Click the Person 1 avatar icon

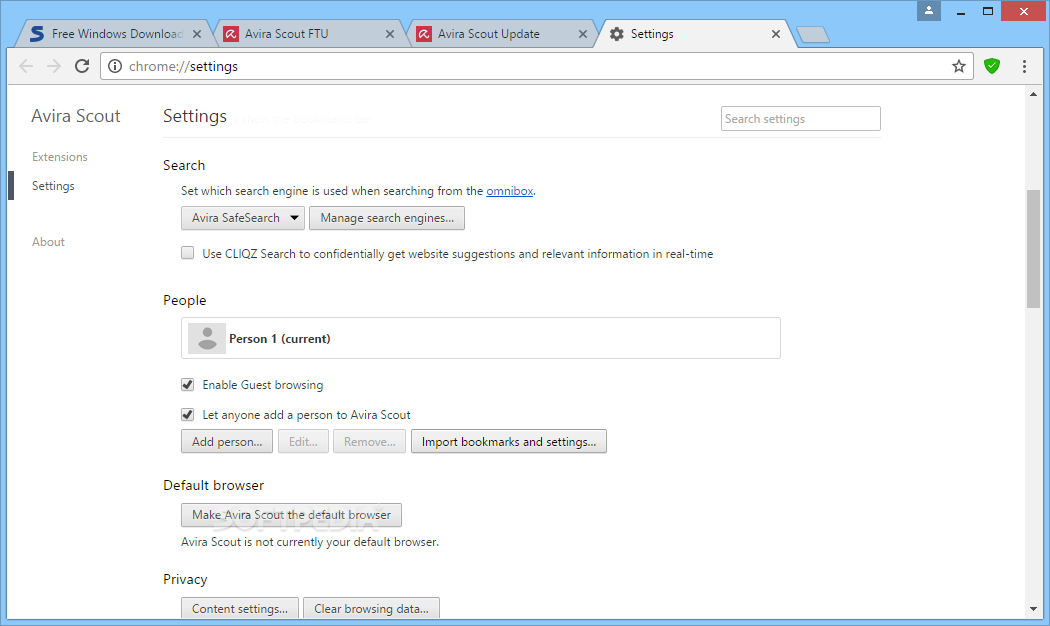click(x=207, y=339)
